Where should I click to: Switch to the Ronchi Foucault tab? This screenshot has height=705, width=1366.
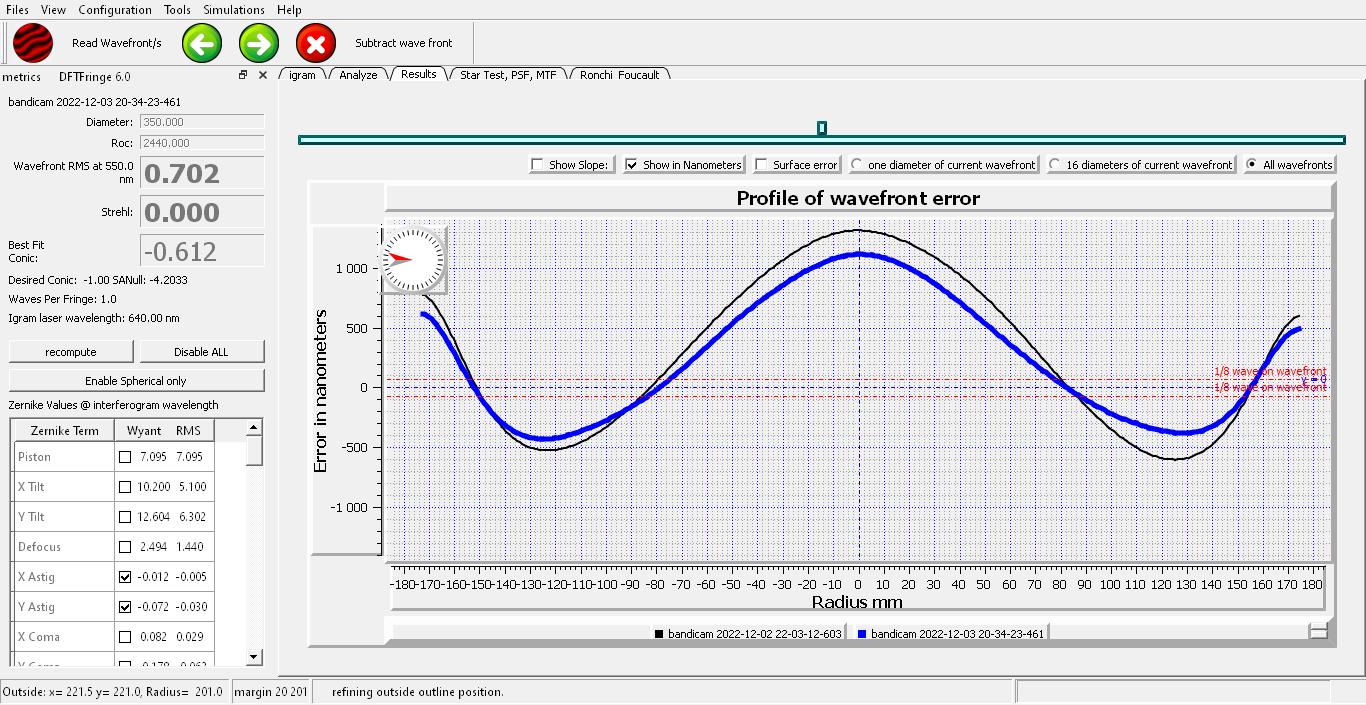[x=619, y=75]
